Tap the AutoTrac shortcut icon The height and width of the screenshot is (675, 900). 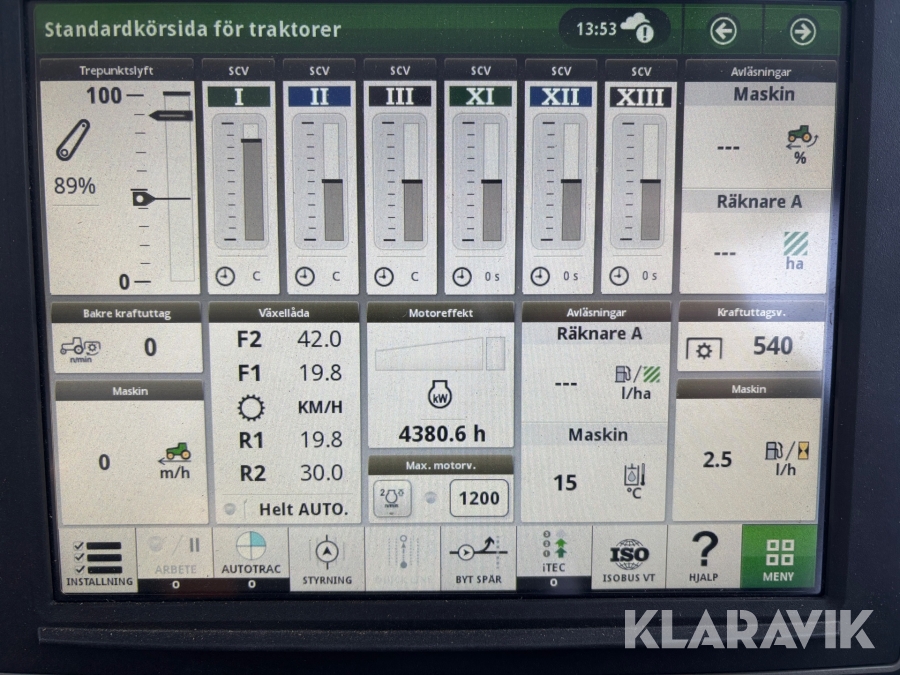pos(251,558)
